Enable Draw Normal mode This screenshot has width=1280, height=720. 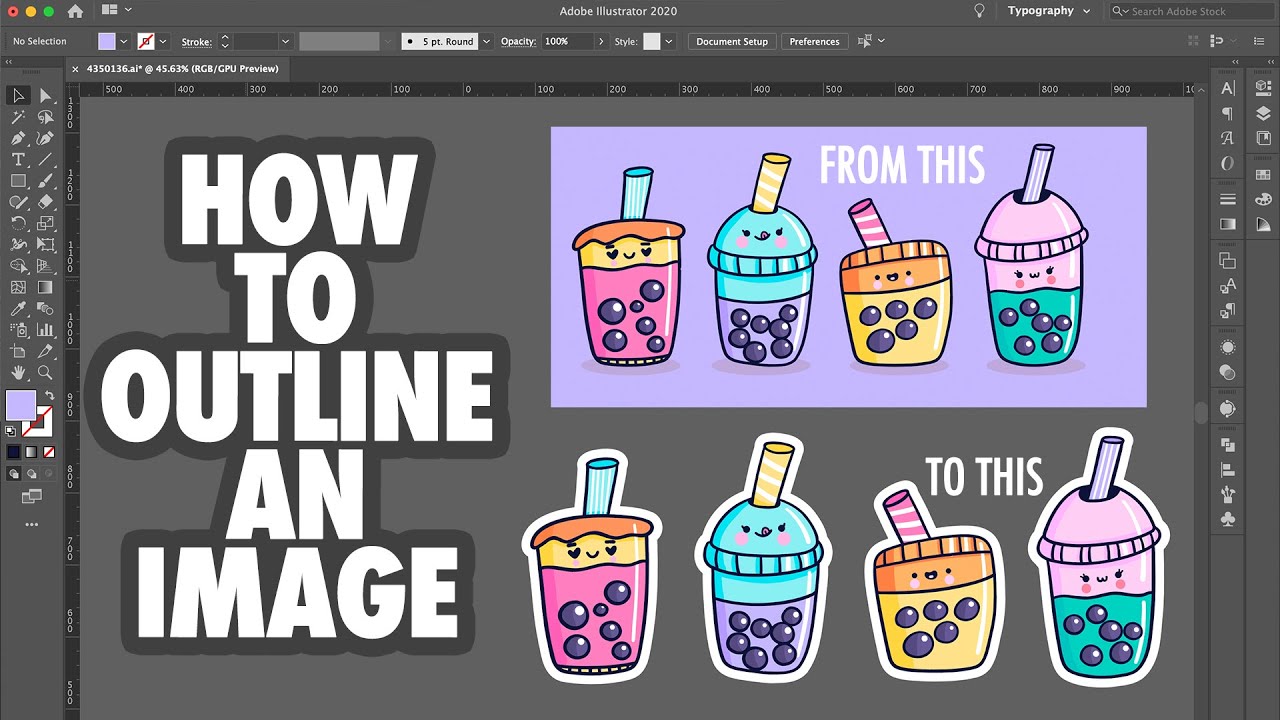click(x=14, y=474)
